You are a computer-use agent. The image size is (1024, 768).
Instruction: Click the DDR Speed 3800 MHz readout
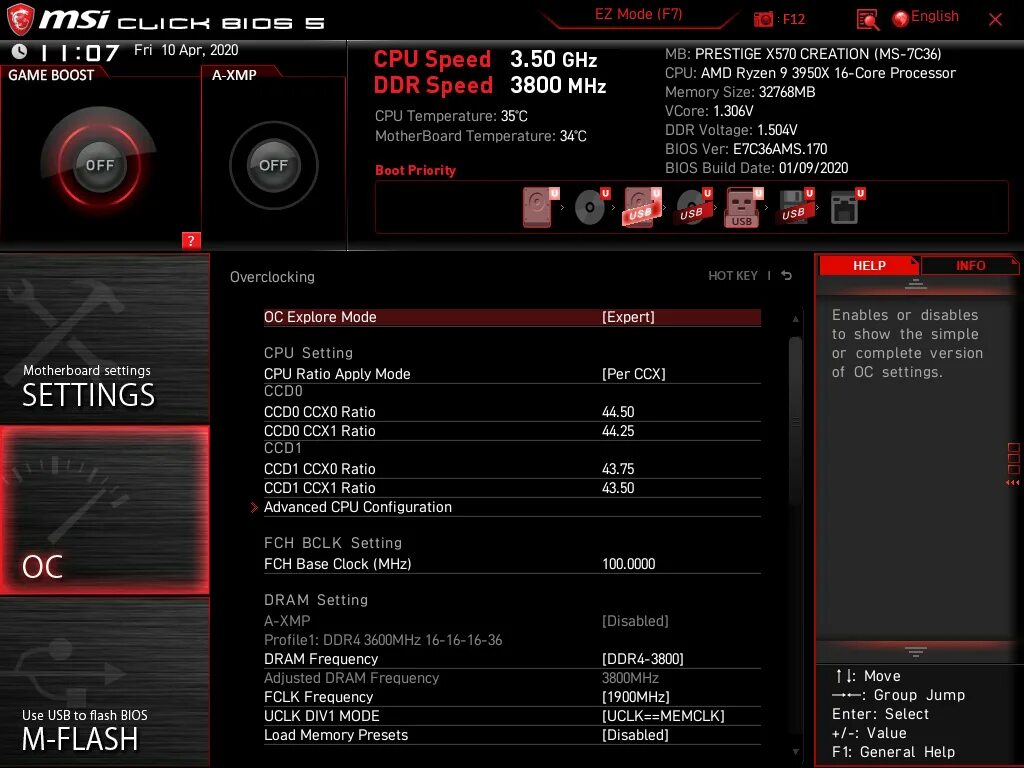(x=490, y=85)
